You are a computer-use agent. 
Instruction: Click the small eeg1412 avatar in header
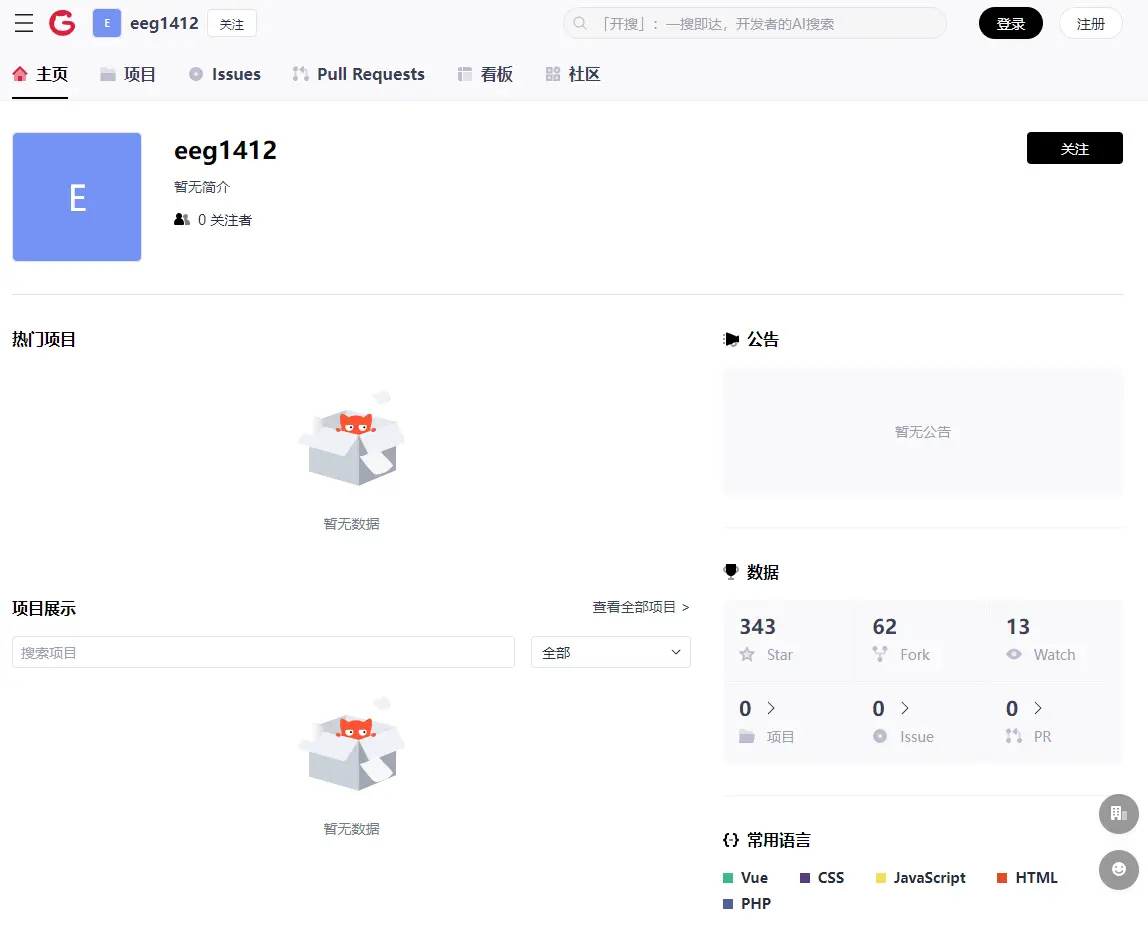(x=107, y=23)
